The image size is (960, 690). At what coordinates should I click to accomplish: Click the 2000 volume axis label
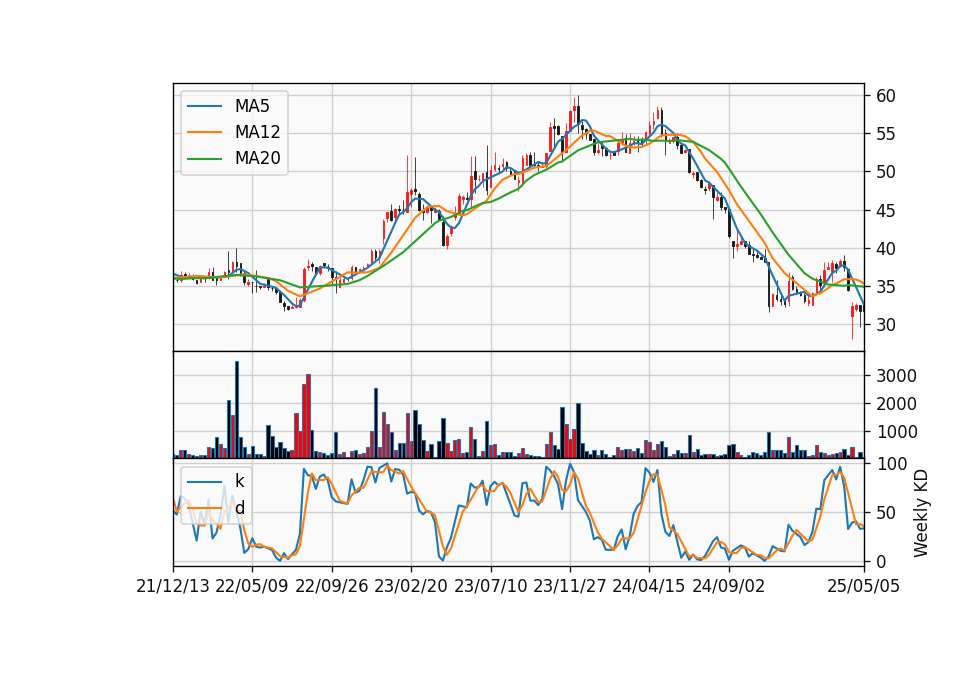[x=896, y=404]
